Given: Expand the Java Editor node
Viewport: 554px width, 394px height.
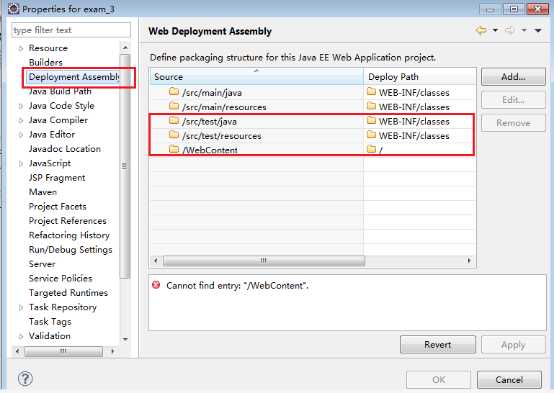Looking at the screenshot, I should pyautogui.click(x=21, y=135).
